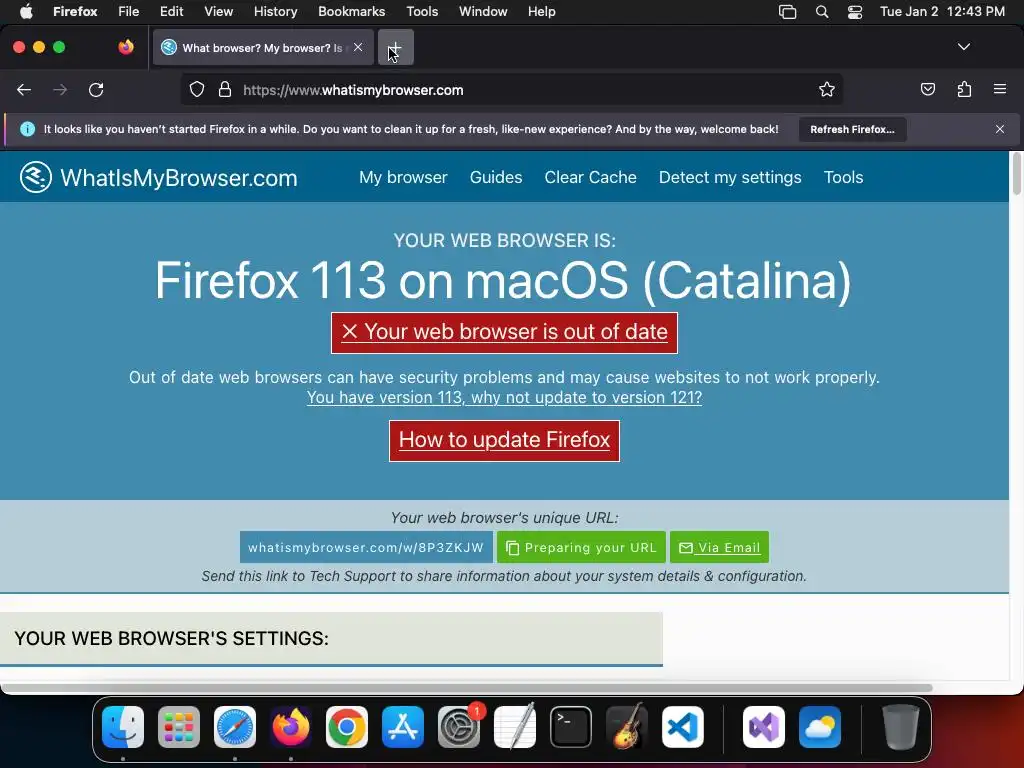
Task: Select the What browser? My browser tab
Action: click(x=263, y=47)
